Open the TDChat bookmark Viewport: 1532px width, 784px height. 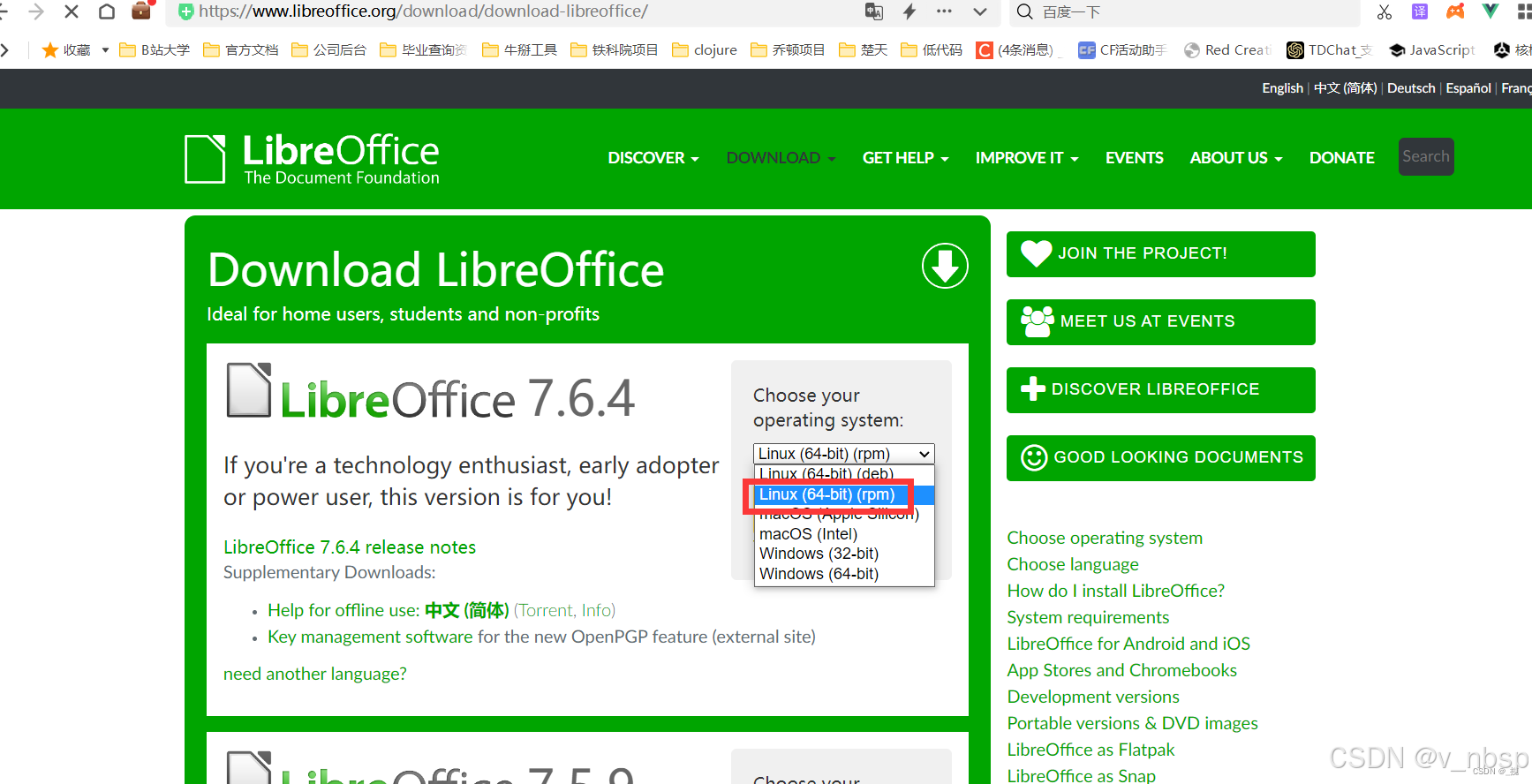tap(1329, 49)
